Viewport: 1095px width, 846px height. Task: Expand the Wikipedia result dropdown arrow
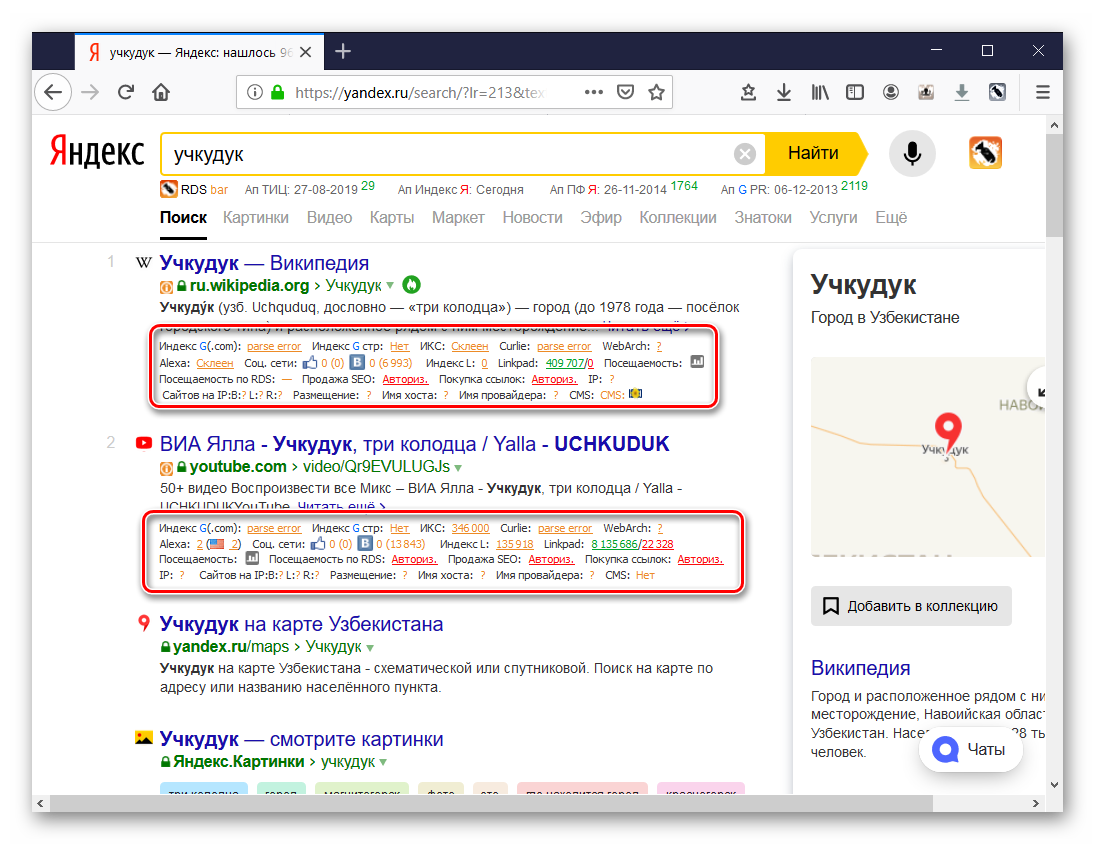(x=391, y=285)
